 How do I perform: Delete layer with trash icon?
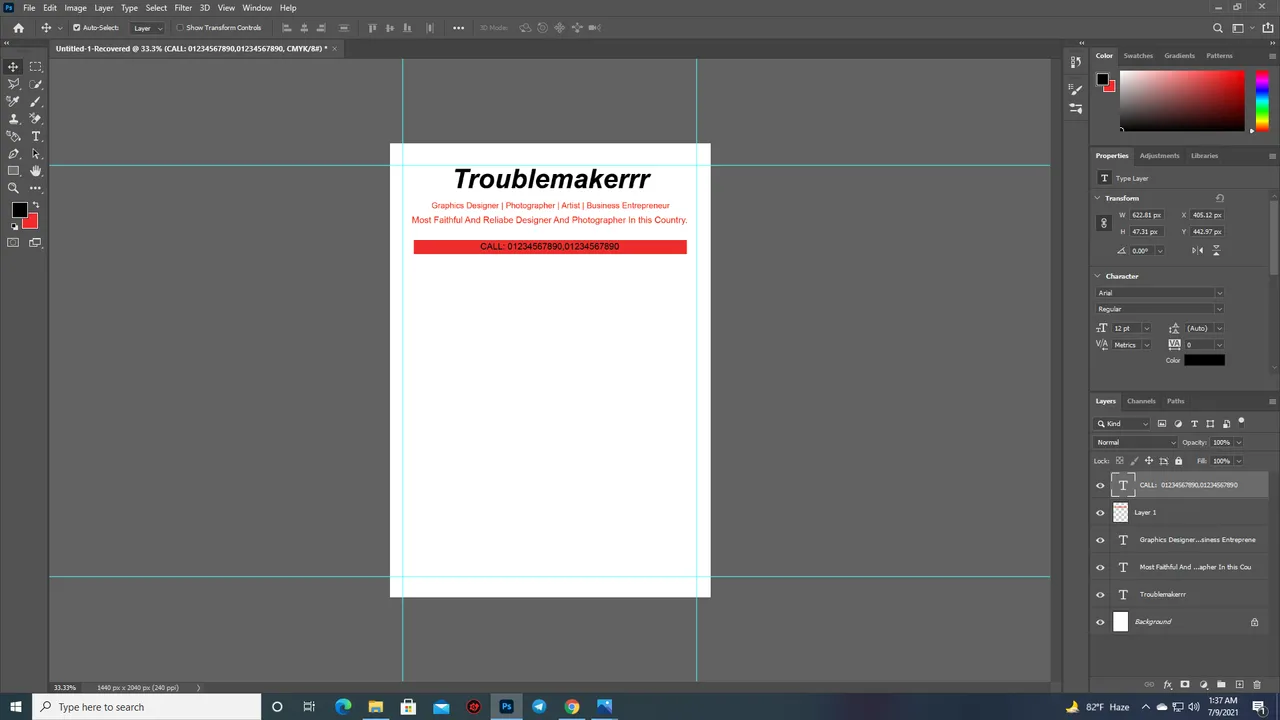(x=1257, y=685)
